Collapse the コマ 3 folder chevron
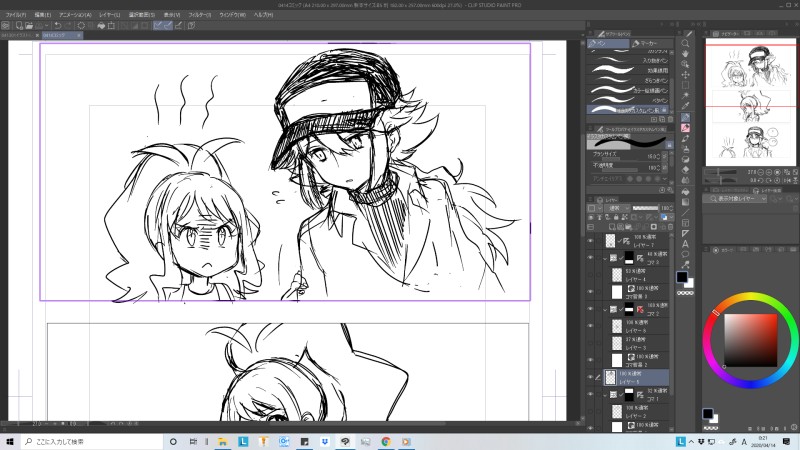This screenshot has height=450, width=800. (x=605, y=258)
